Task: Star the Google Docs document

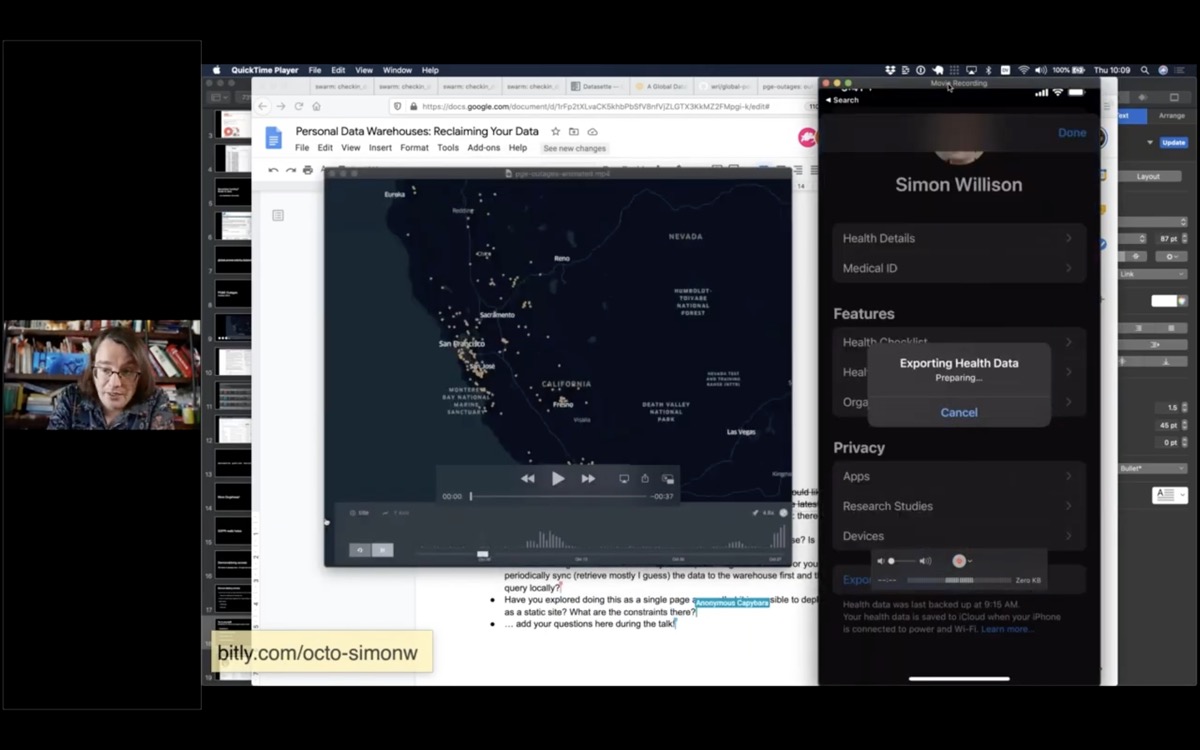Action: click(556, 131)
